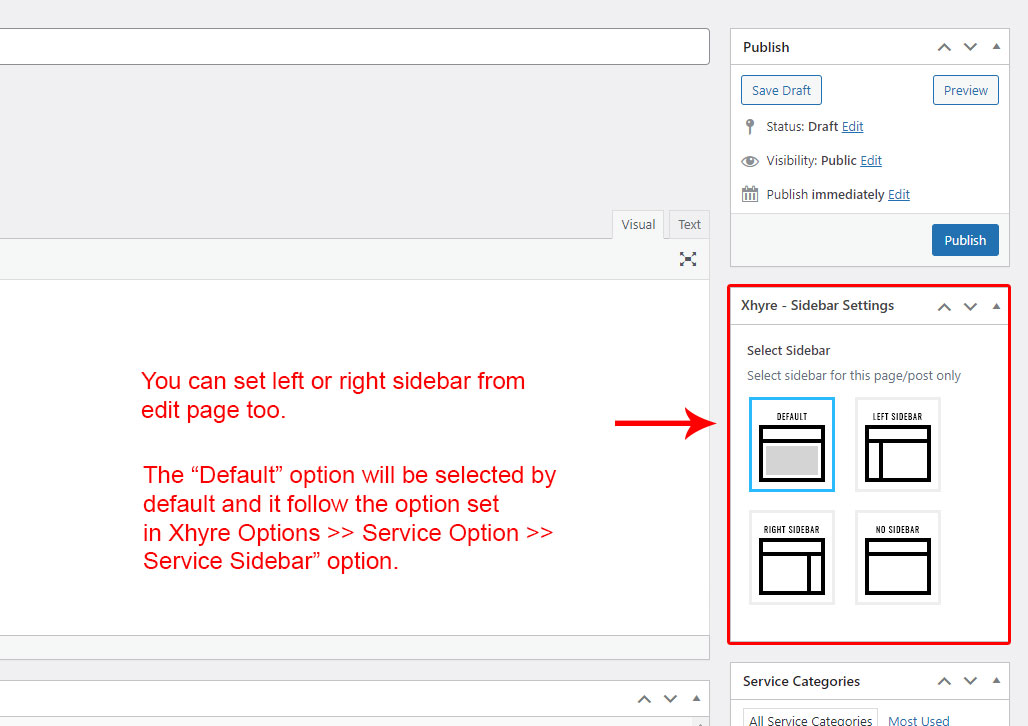
Task: Move Publish panel down arrow
Action: (x=970, y=47)
